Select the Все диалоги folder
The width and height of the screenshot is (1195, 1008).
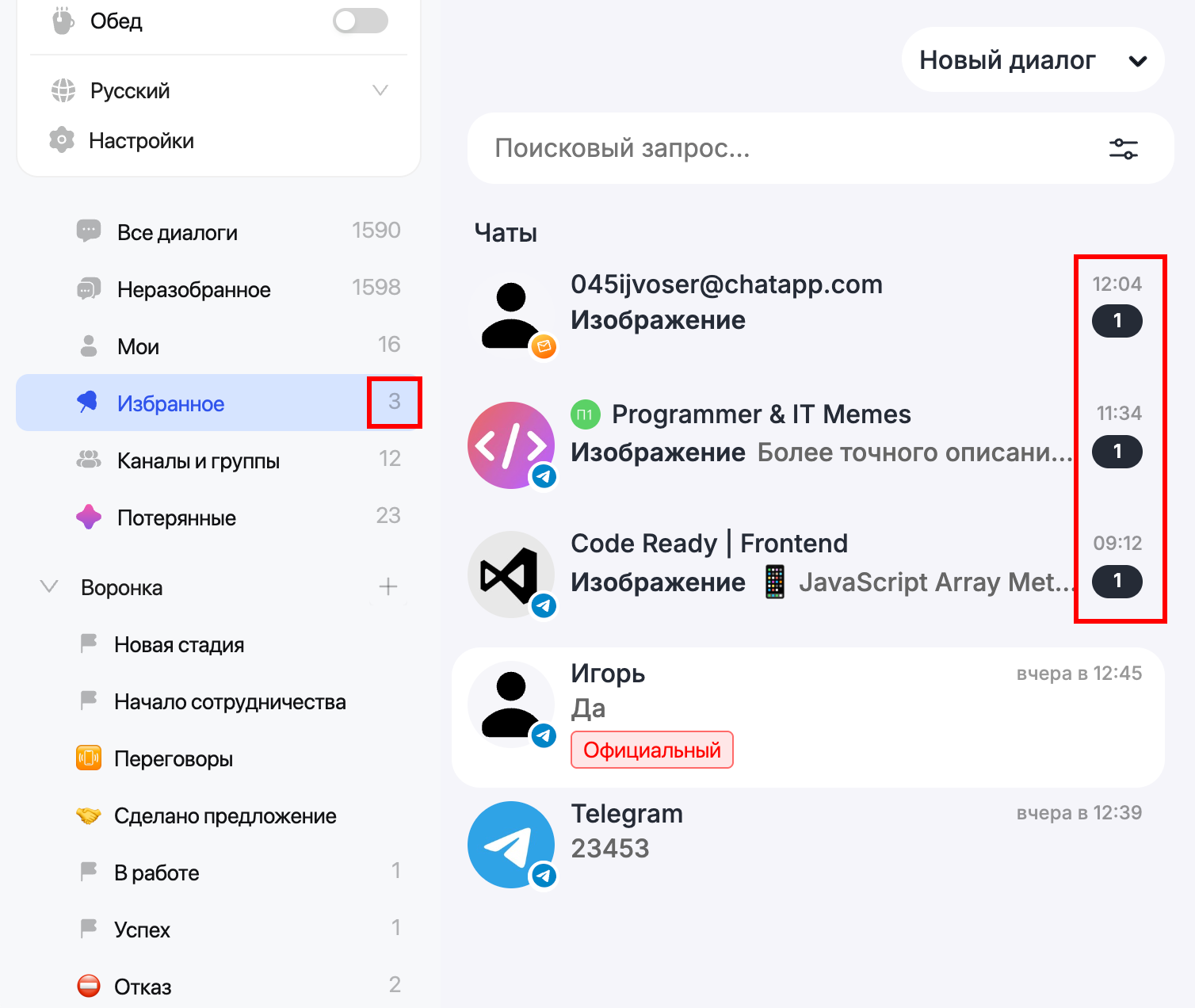click(x=178, y=232)
